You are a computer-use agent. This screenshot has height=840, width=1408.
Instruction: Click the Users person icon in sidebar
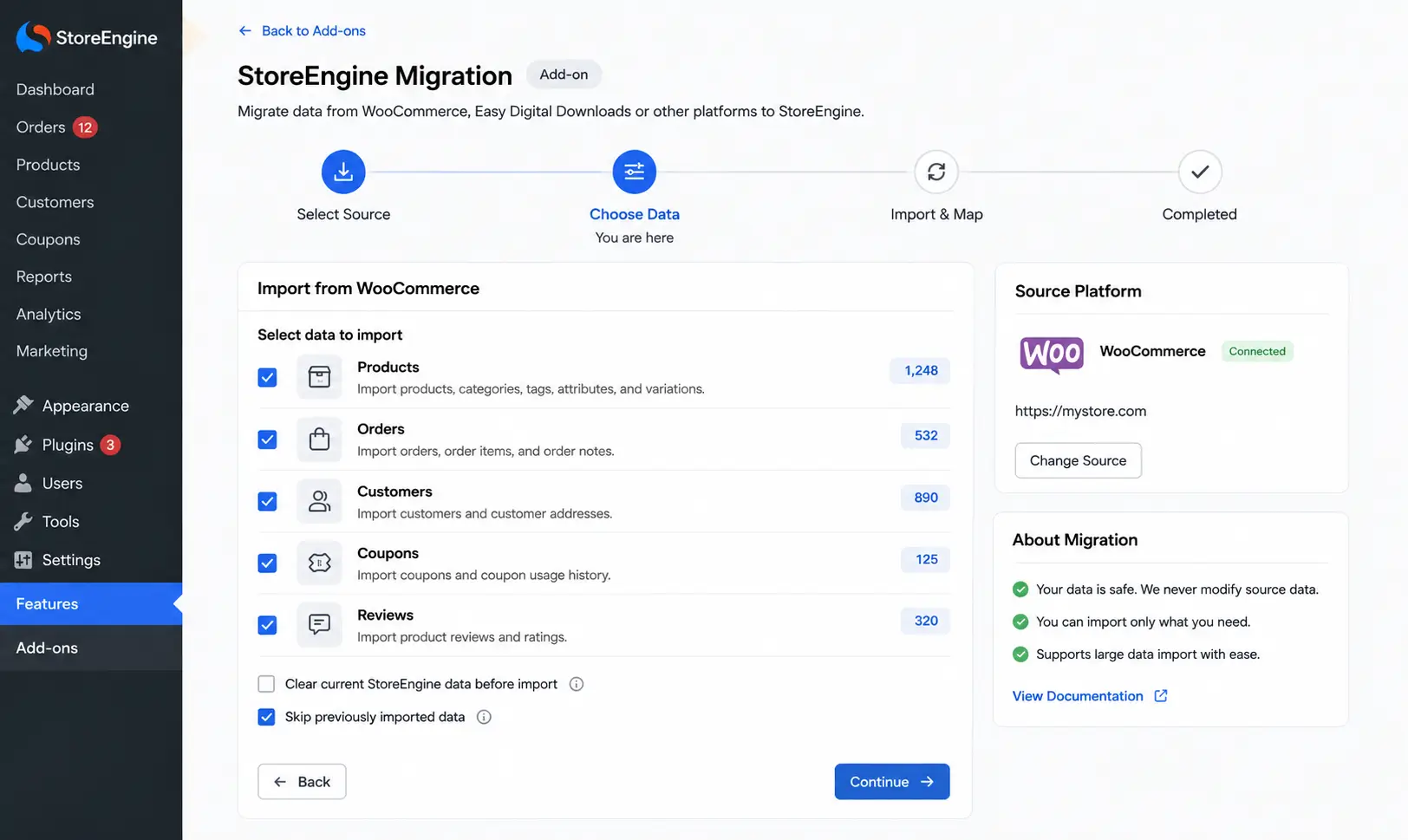pos(23,483)
